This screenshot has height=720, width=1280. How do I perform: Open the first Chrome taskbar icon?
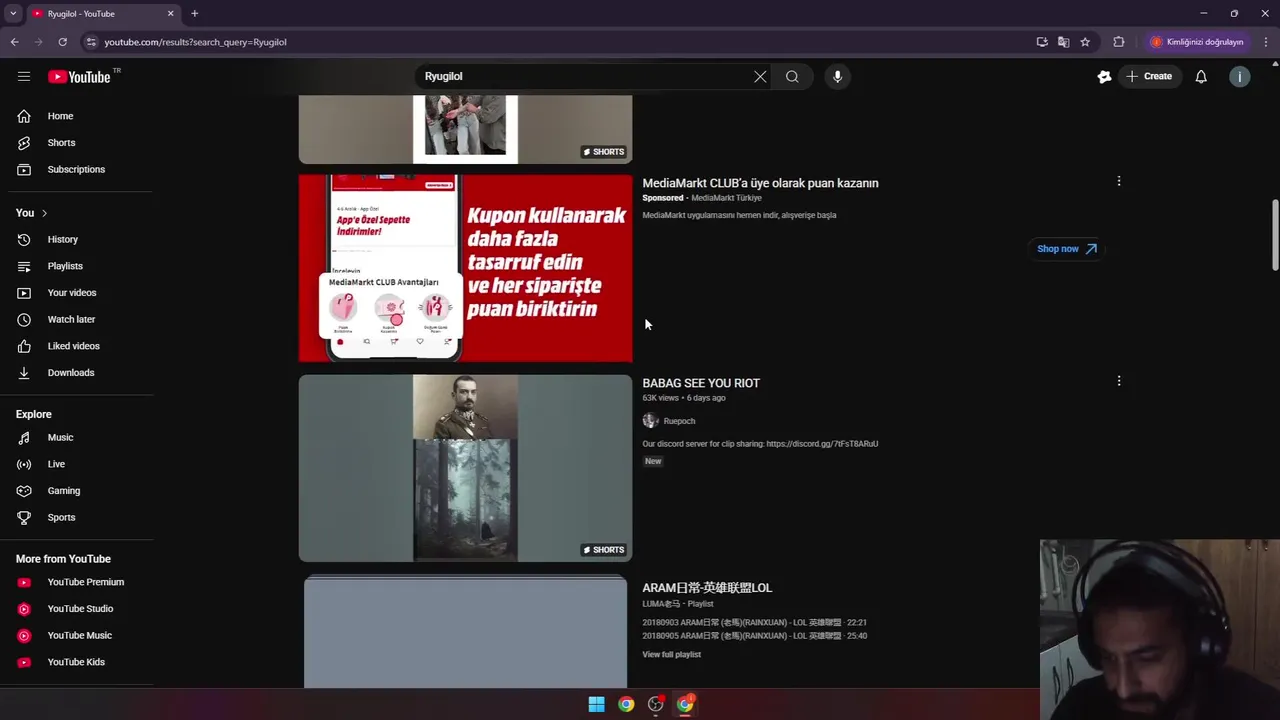pos(626,704)
